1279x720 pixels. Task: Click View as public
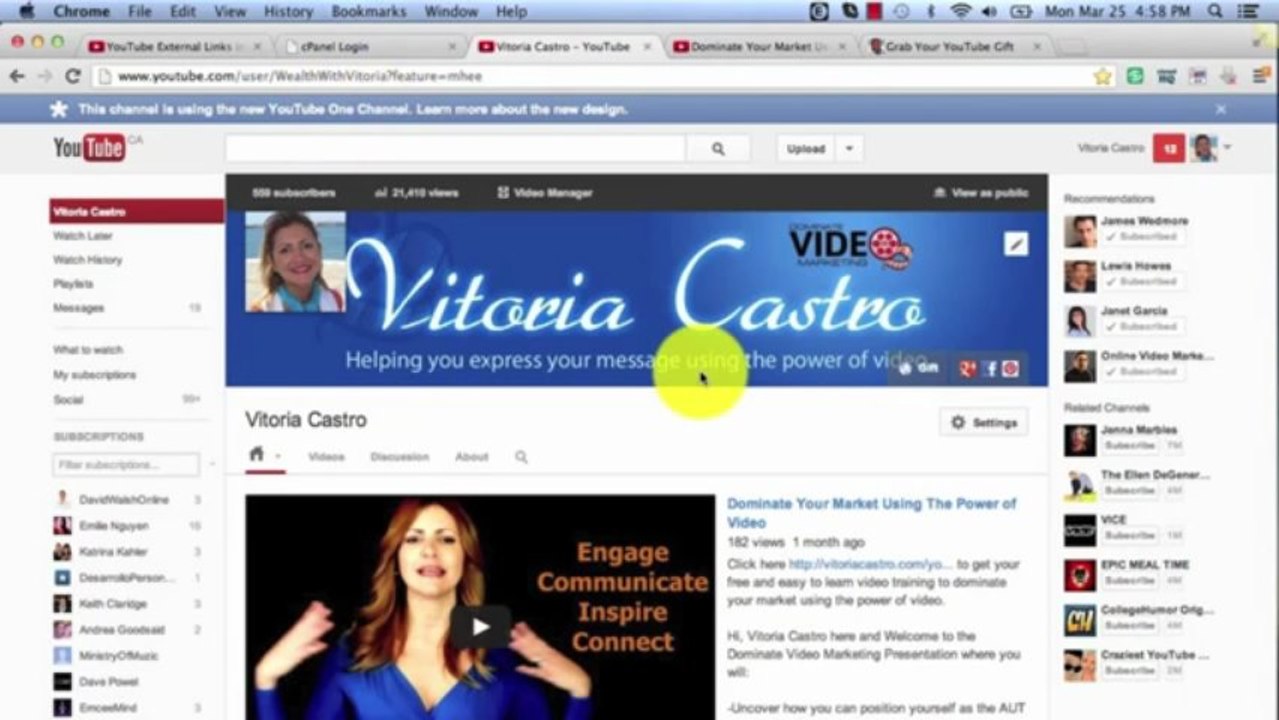coord(981,193)
